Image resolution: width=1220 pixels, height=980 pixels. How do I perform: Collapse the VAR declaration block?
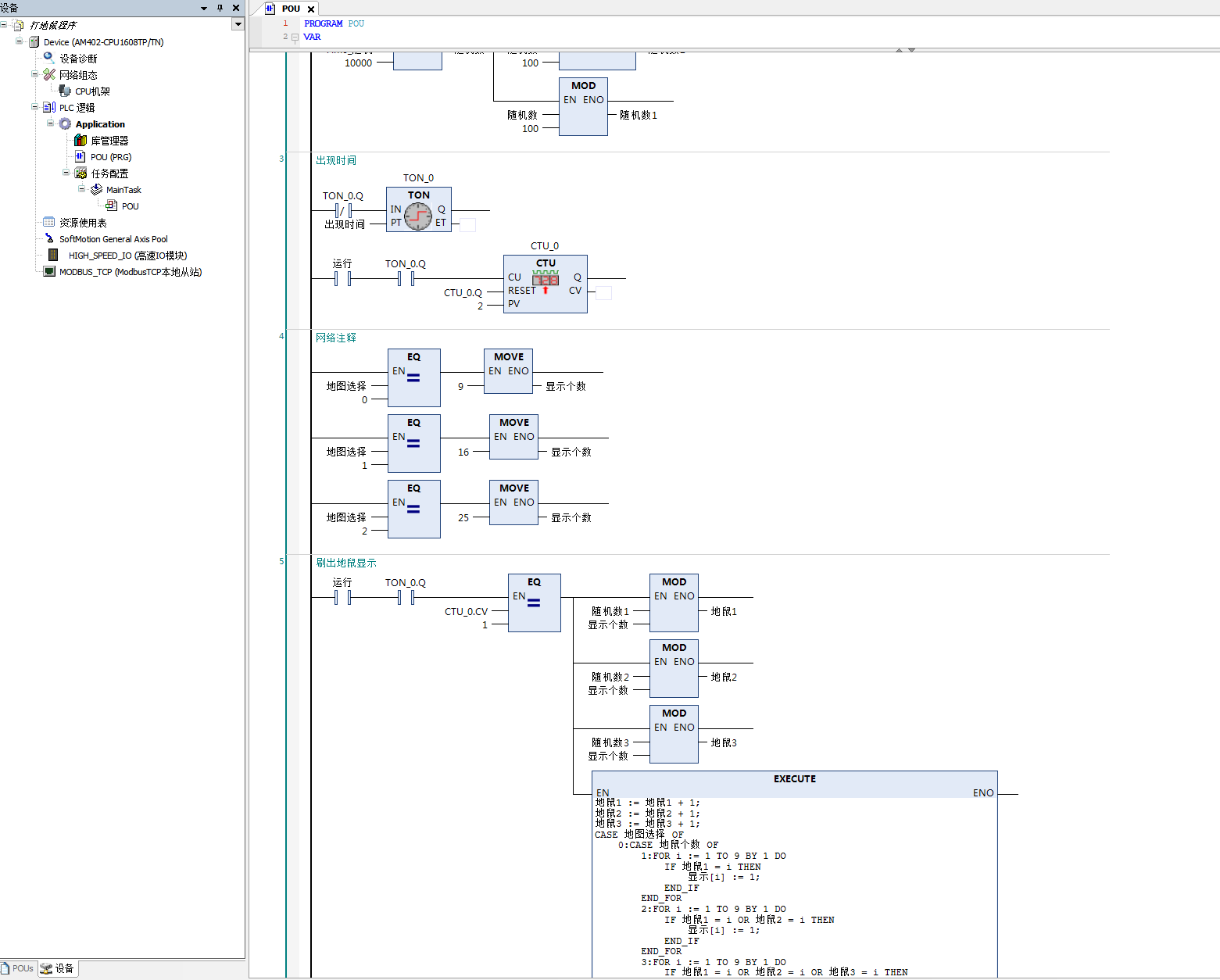coord(295,37)
